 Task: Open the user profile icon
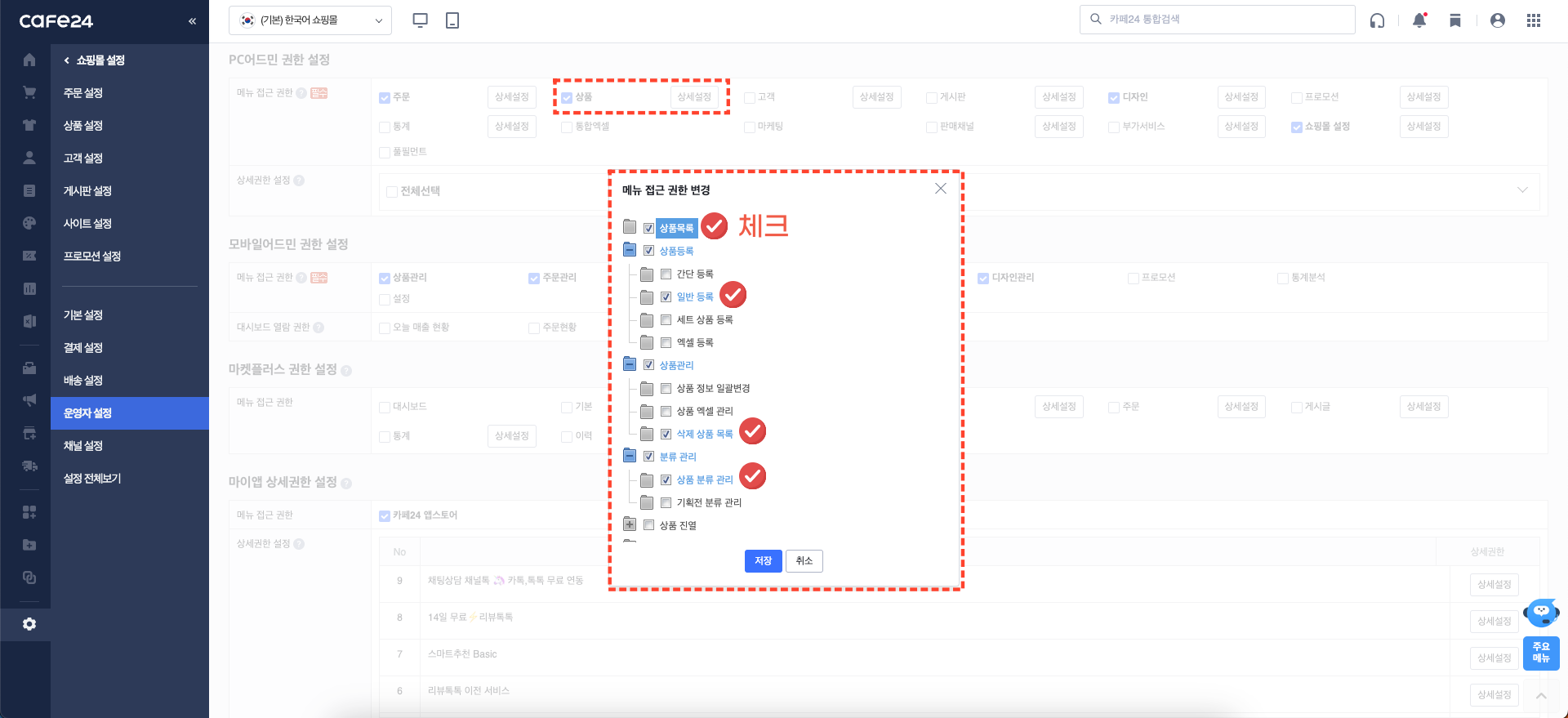pos(1498,20)
